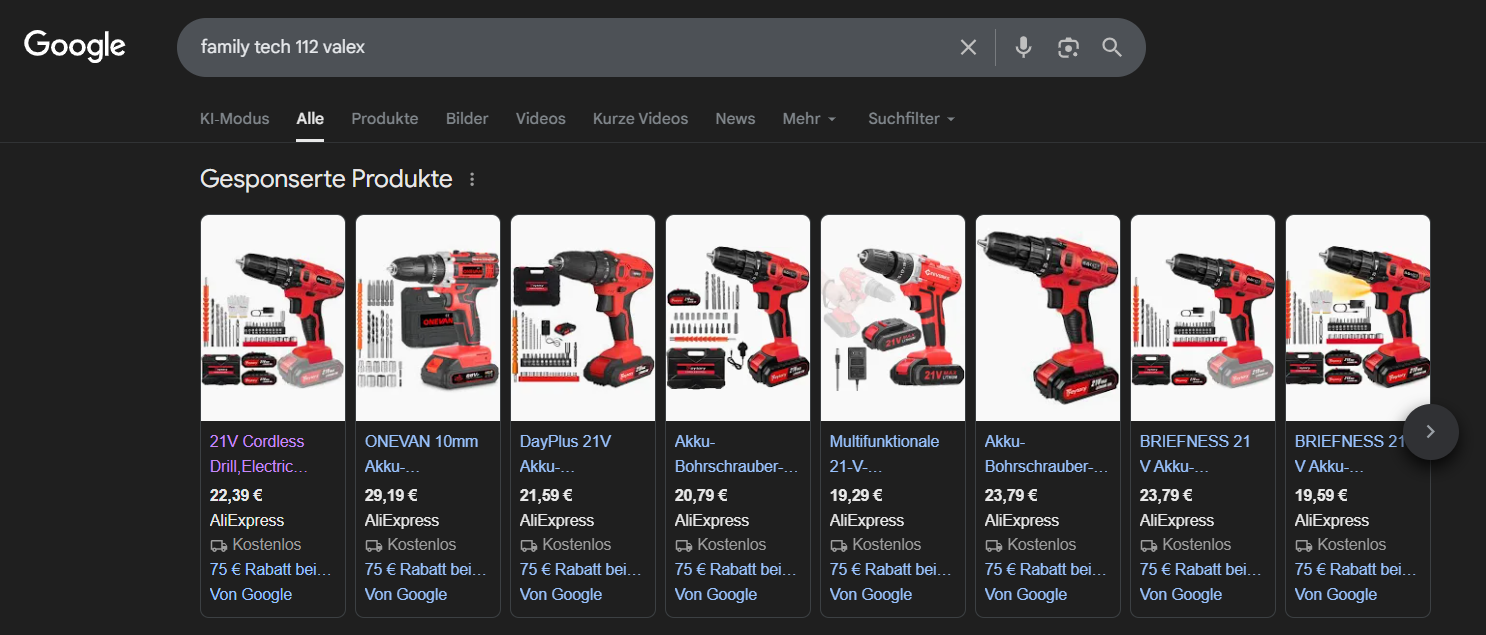Clear the search query with the X icon
The height and width of the screenshot is (635, 1486).
coord(968,47)
